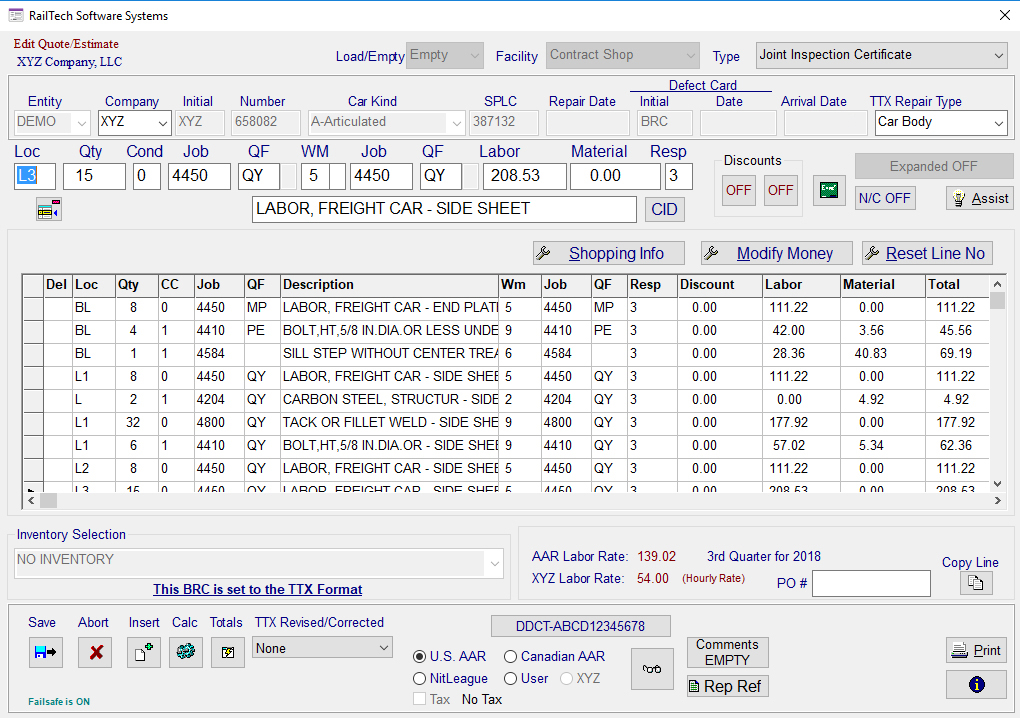Click the Calc gear icon

point(185,652)
